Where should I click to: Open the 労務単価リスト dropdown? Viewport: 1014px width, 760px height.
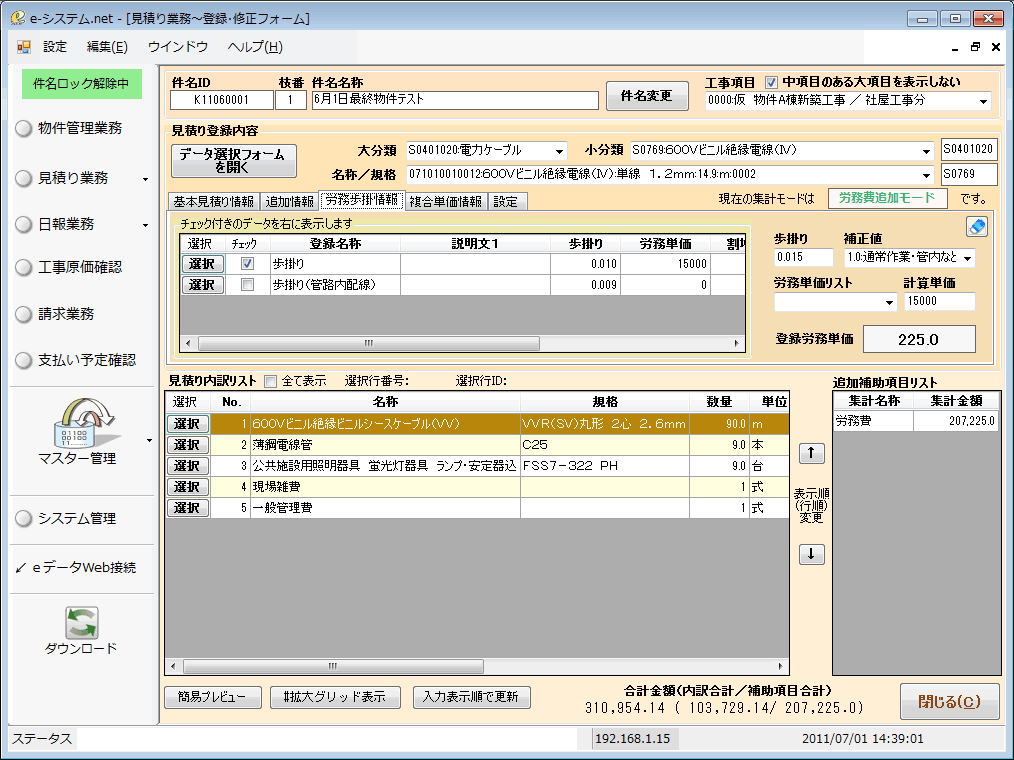click(889, 302)
